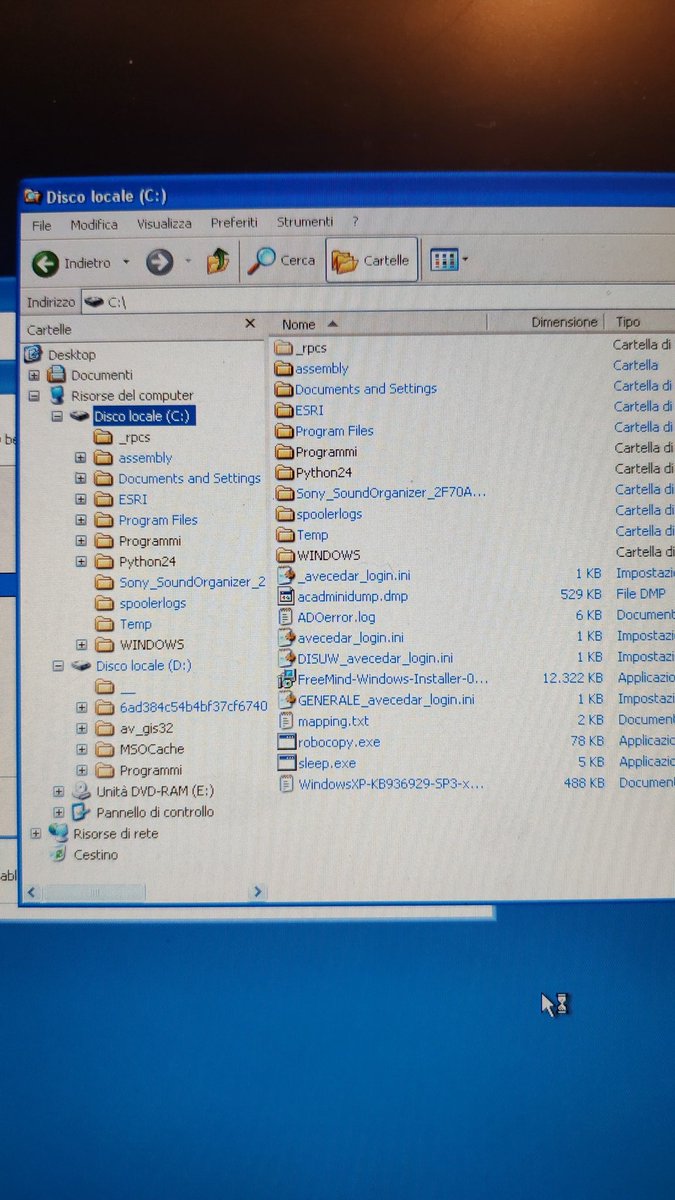This screenshot has height=1200, width=675.
Task: Select acadminidump.dmp file icon
Action: pyautogui.click(x=285, y=597)
